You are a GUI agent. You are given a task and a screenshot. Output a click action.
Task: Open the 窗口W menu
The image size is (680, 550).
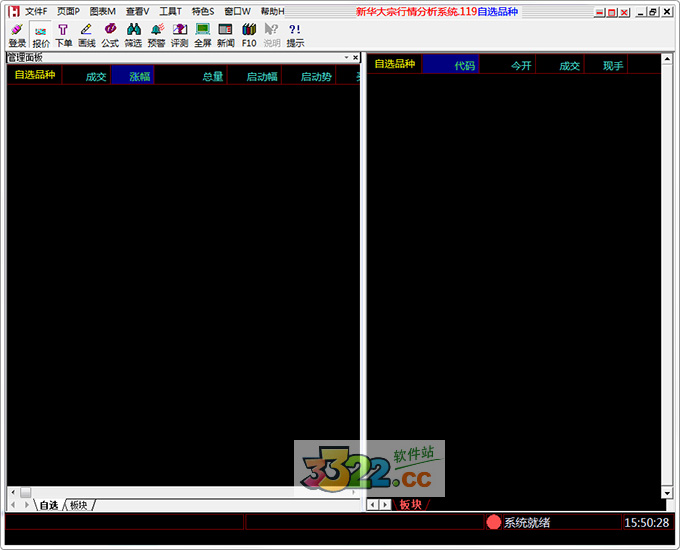237,11
